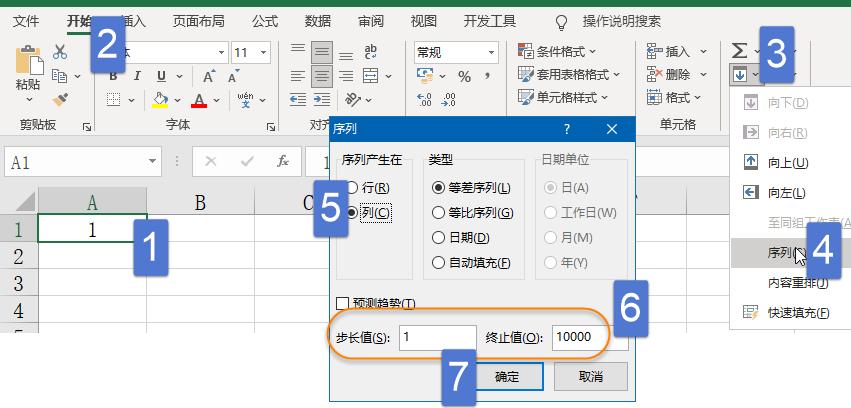
Task: Align text left
Action: [297, 76]
